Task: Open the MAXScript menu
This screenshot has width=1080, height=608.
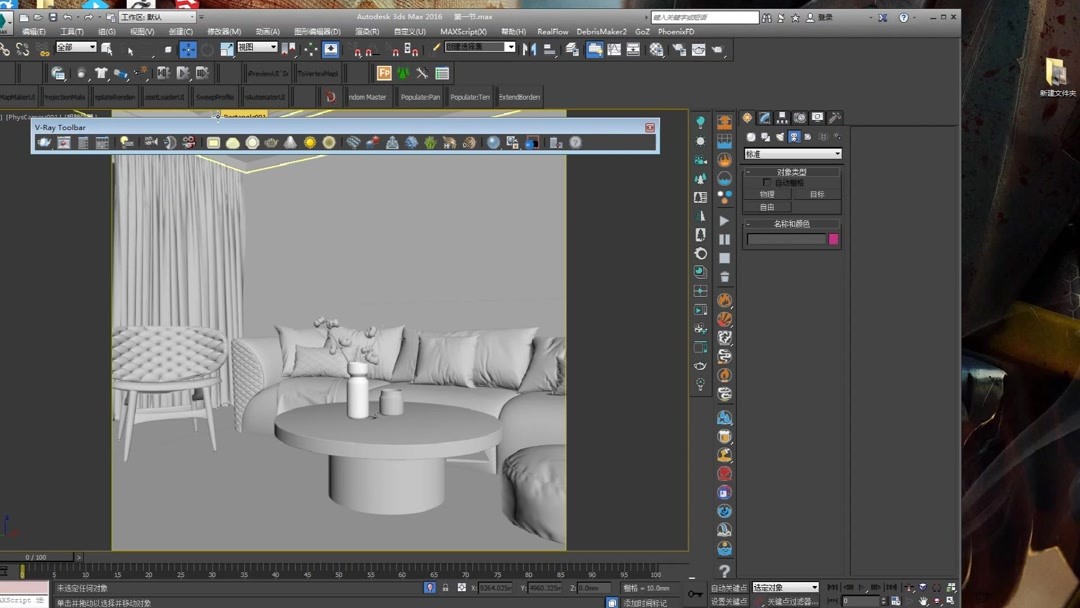Action: (461, 31)
